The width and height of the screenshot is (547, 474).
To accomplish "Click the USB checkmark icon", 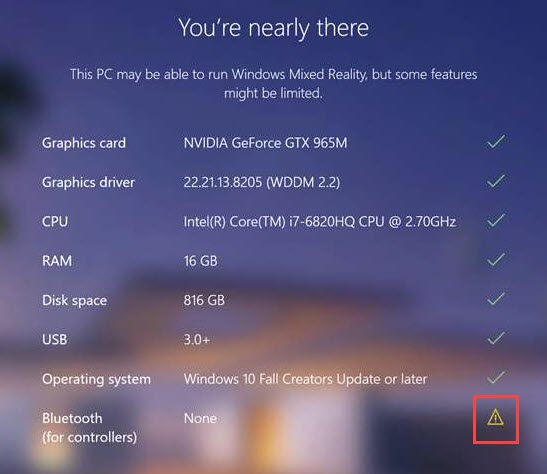I will click(x=496, y=338).
